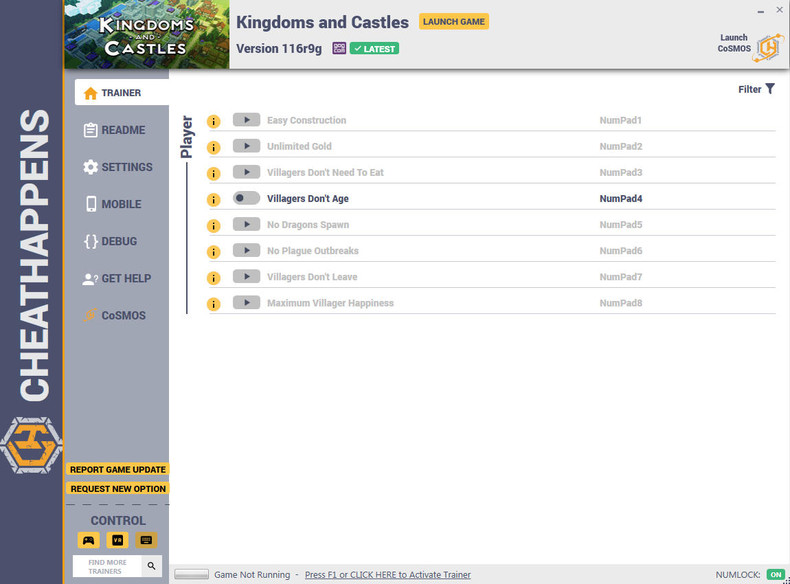The width and height of the screenshot is (790, 584).
Task: Click the NumPad3 hotkey label
Action: coord(620,173)
